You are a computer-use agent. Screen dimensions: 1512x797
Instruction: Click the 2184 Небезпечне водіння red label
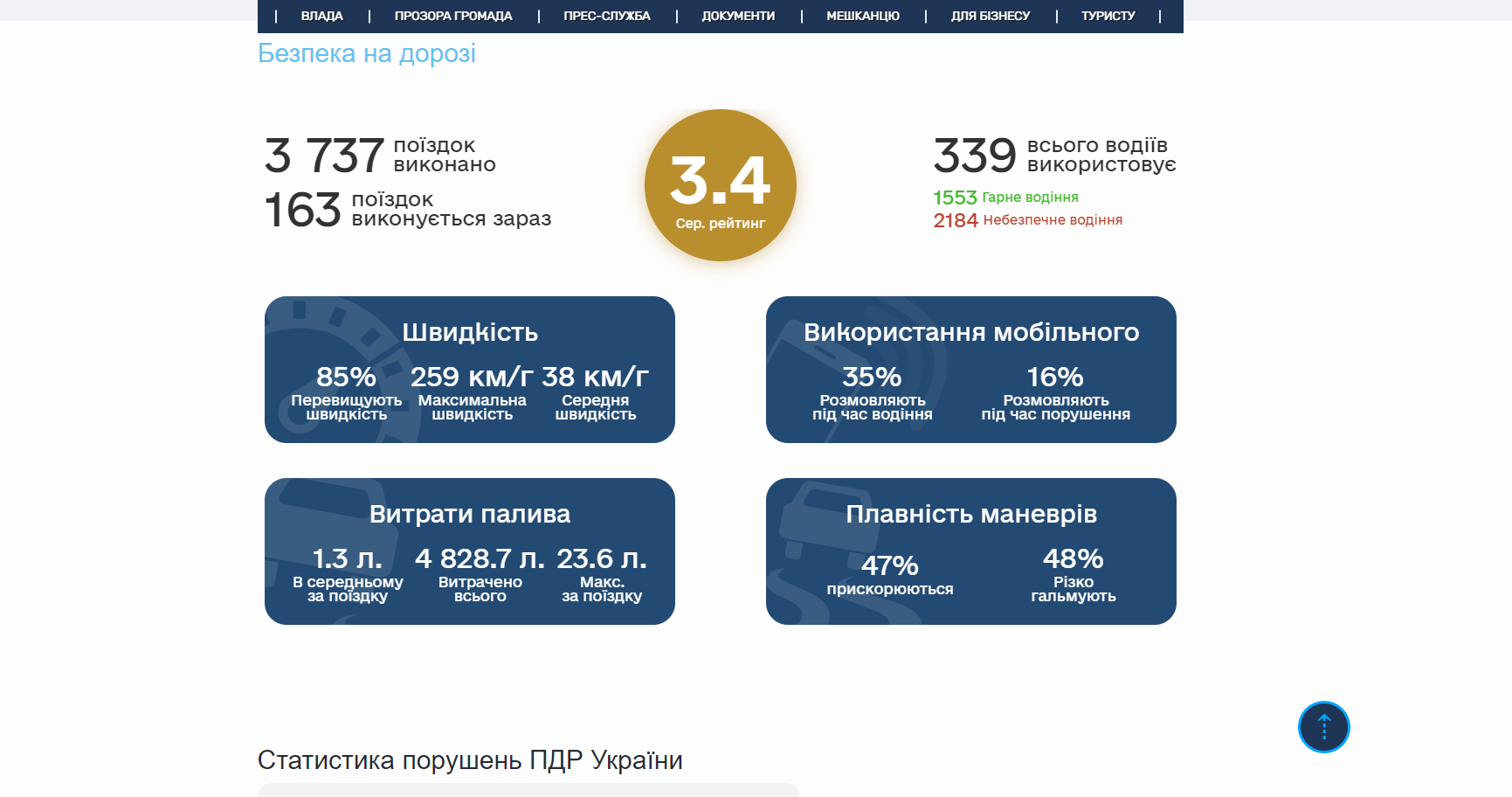(1027, 220)
